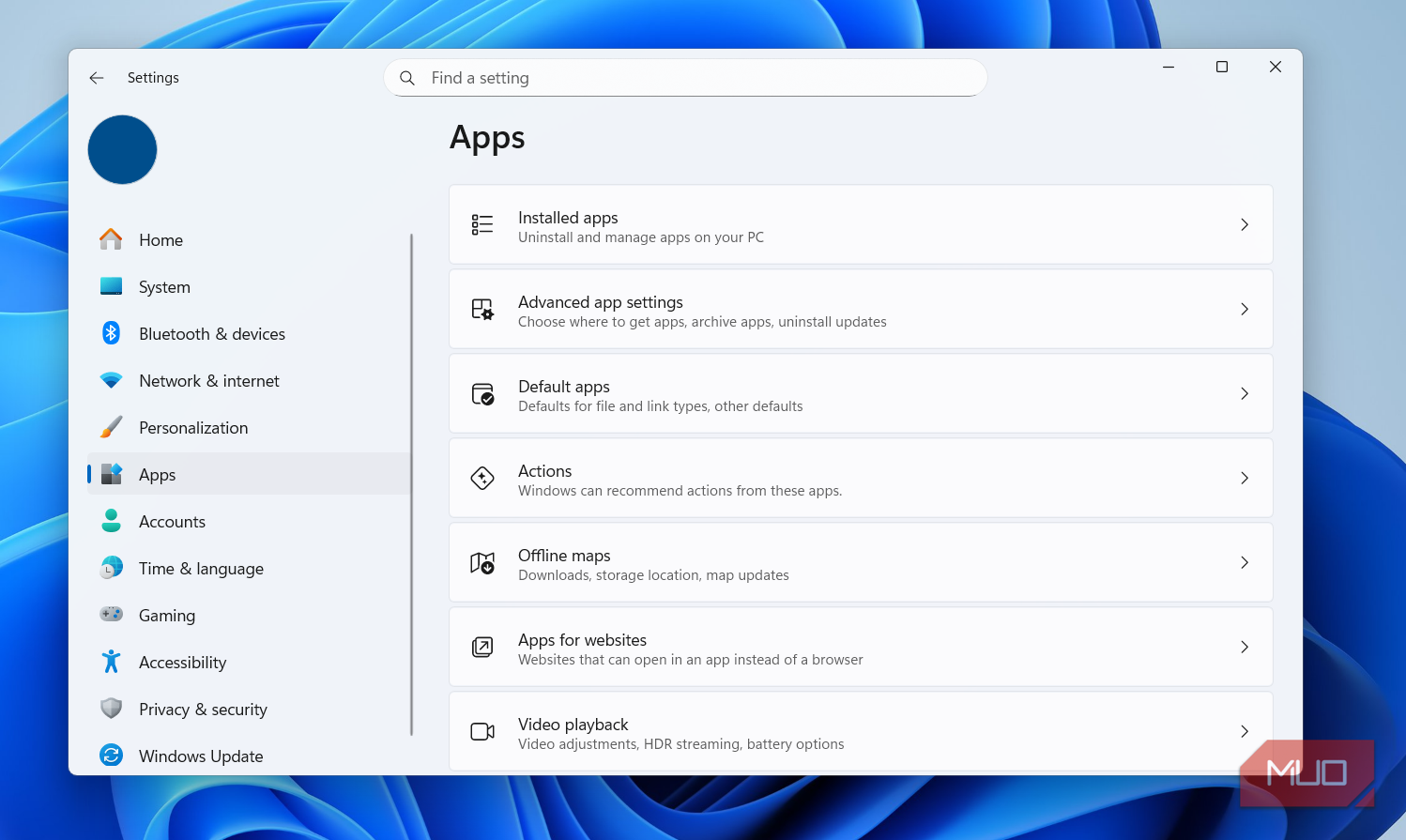
Task: Open Windows Update settings
Action: click(249, 756)
